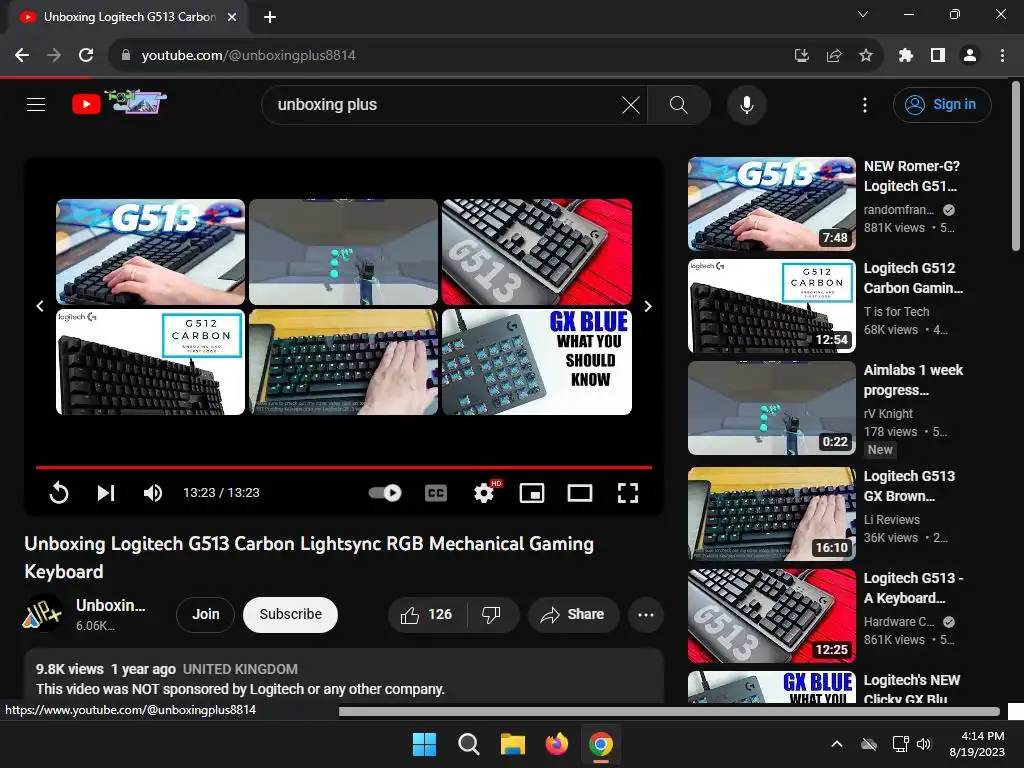Open video quality settings gear
The height and width of the screenshot is (768, 1024).
[x=484, y=493]
